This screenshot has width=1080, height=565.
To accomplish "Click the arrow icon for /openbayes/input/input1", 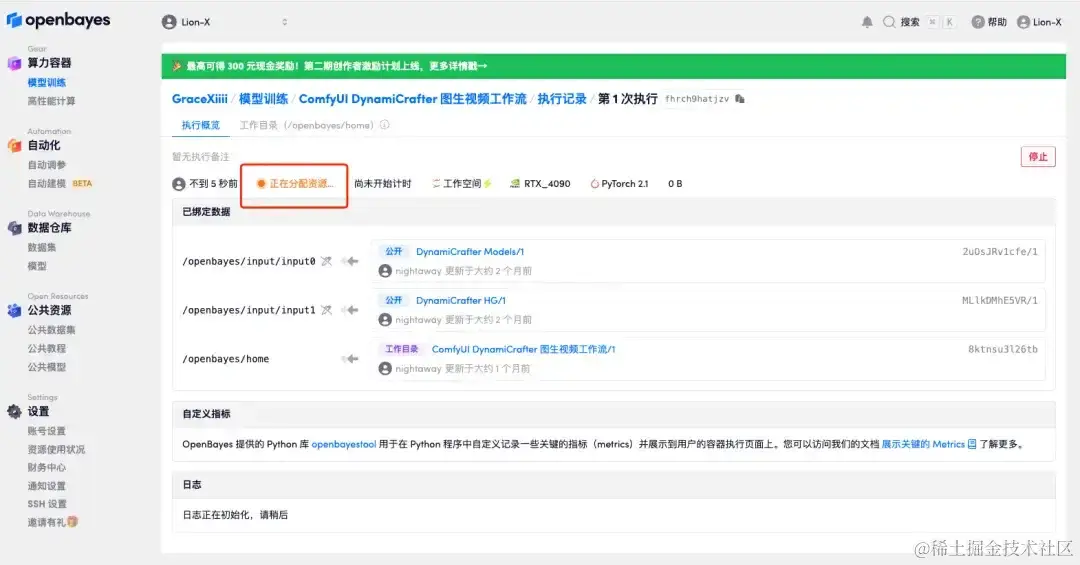I will (x=351, y=310).
